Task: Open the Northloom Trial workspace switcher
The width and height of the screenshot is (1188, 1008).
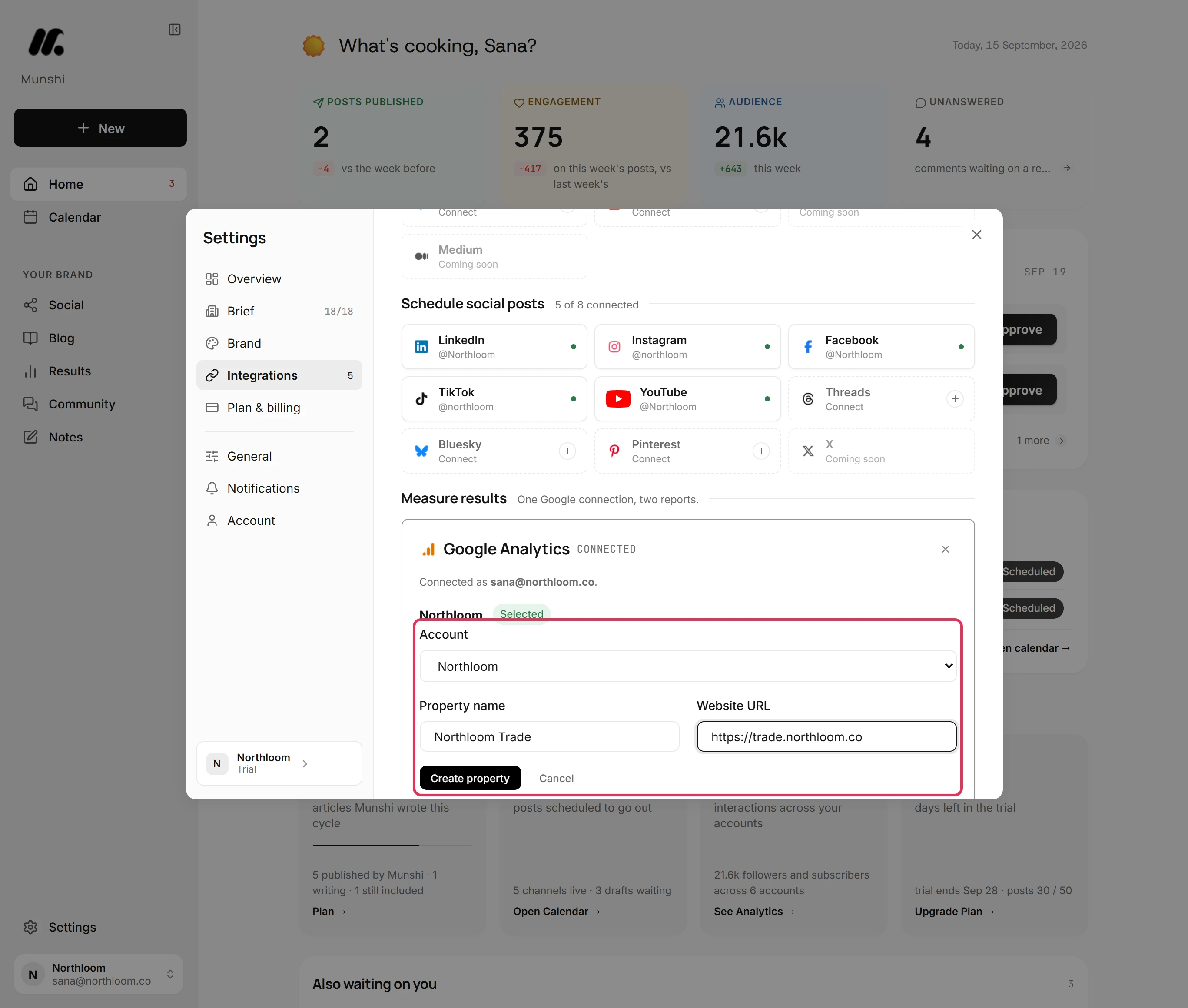Action: click(279, 763)
